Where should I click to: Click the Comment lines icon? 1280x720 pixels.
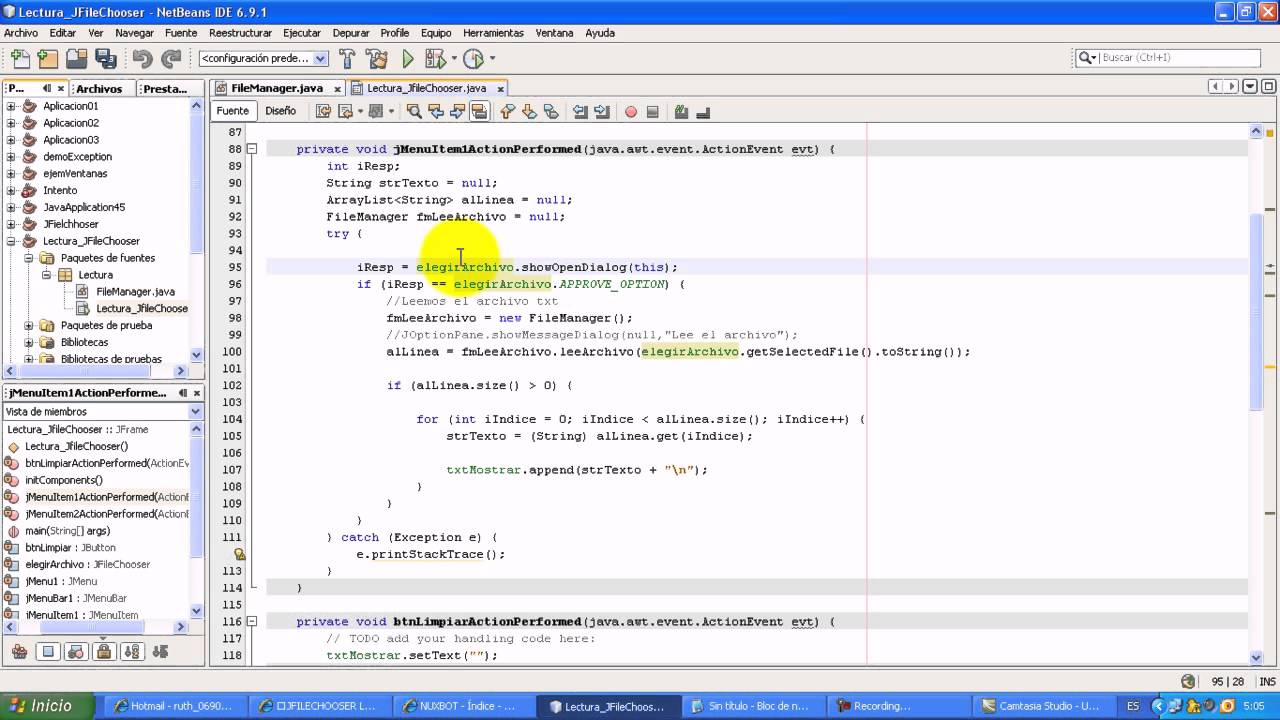681,111
